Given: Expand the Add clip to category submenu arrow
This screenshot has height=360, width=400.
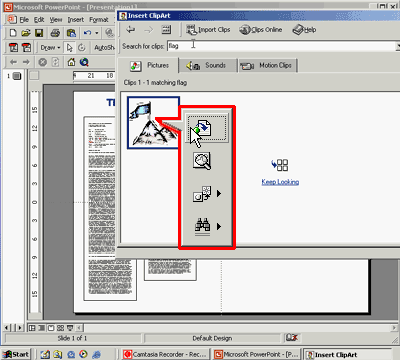Looking at the screenshot, I should [219, 193].
